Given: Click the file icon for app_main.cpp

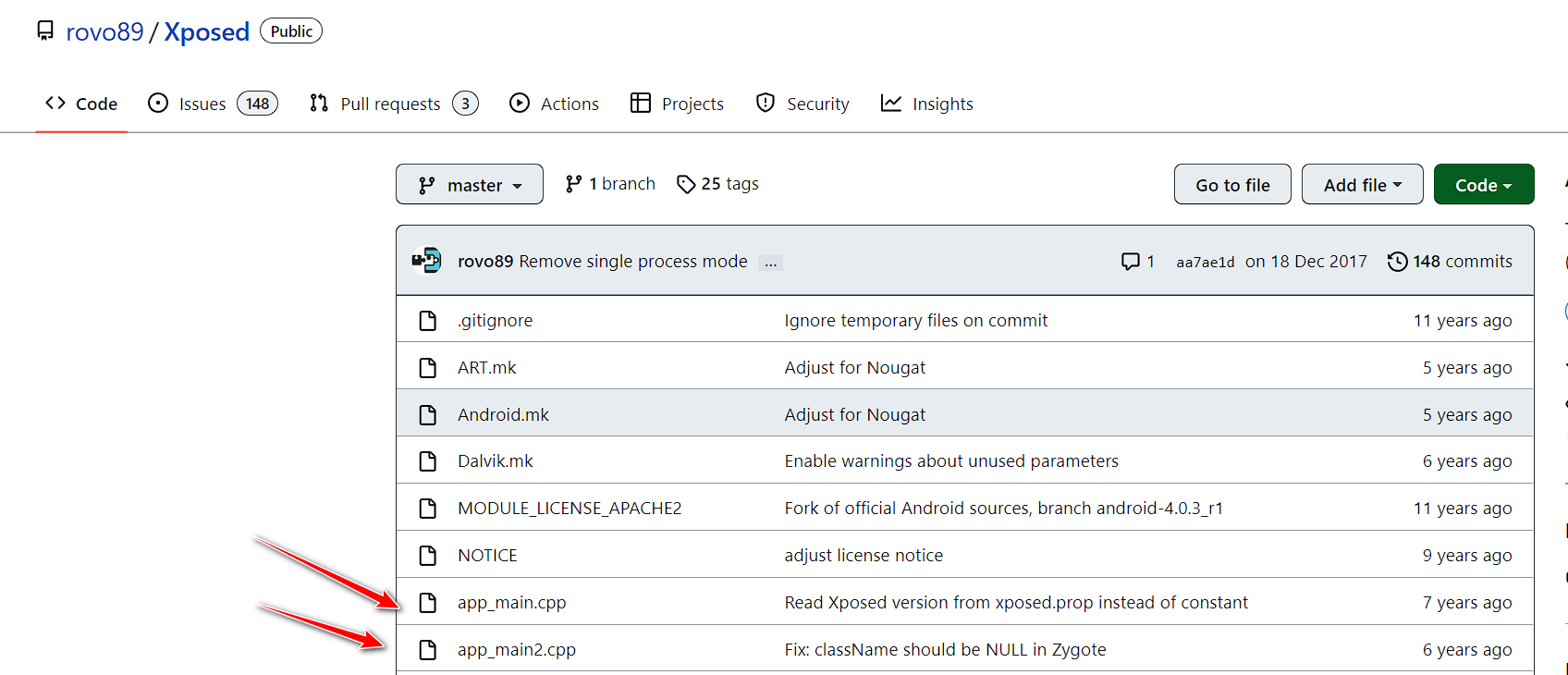Looking at the screenshot, I should click(x=428, y=603).
